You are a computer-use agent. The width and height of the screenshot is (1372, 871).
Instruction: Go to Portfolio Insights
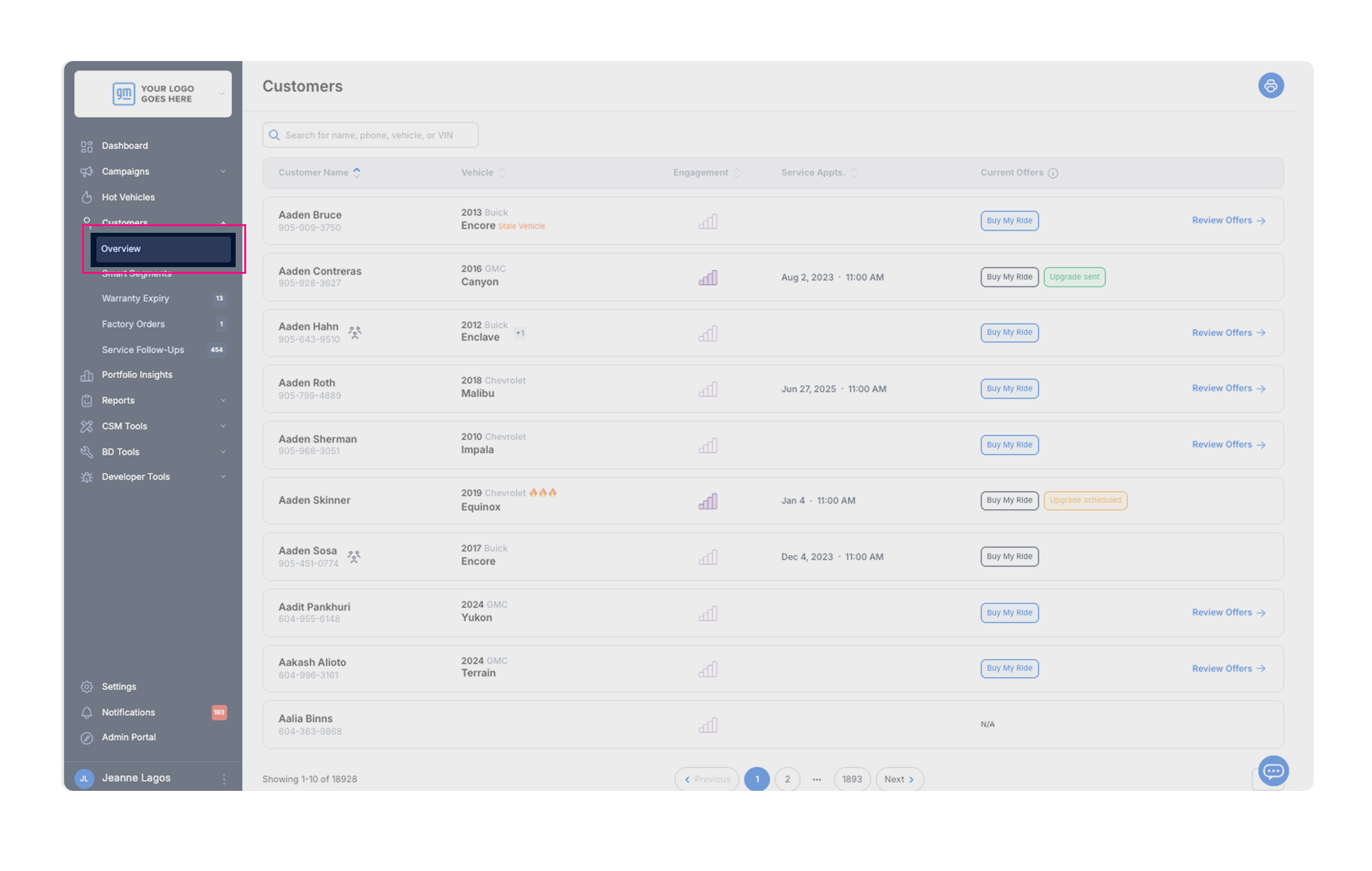(137, 375)
